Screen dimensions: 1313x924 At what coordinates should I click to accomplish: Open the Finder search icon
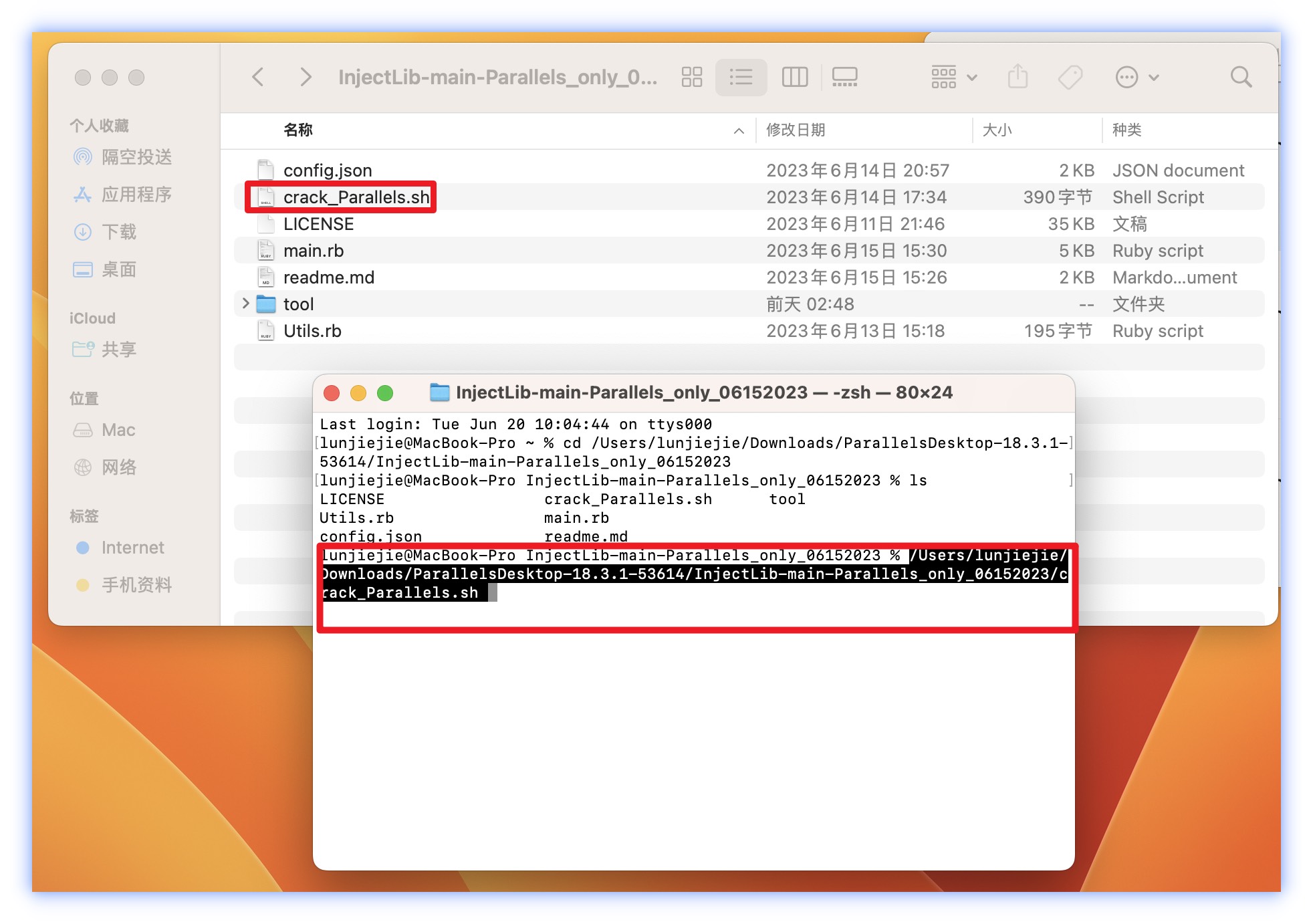click(1241, 77)
